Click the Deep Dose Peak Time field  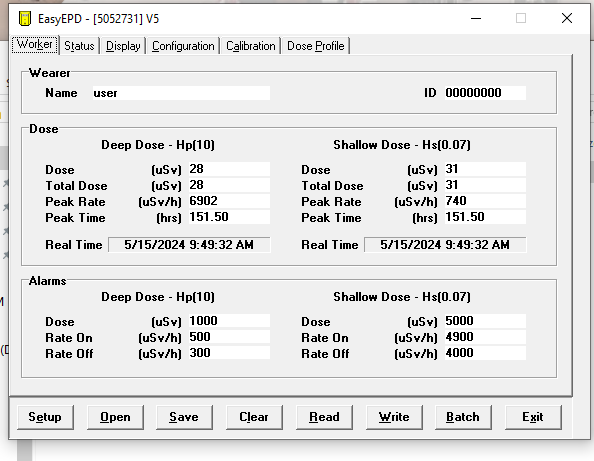point(229,217)
